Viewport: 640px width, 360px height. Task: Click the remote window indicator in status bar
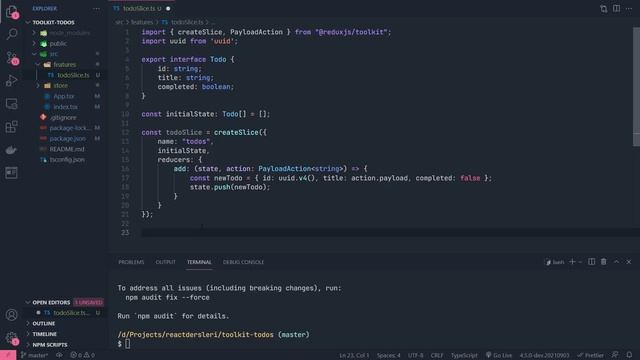point(8,355)
